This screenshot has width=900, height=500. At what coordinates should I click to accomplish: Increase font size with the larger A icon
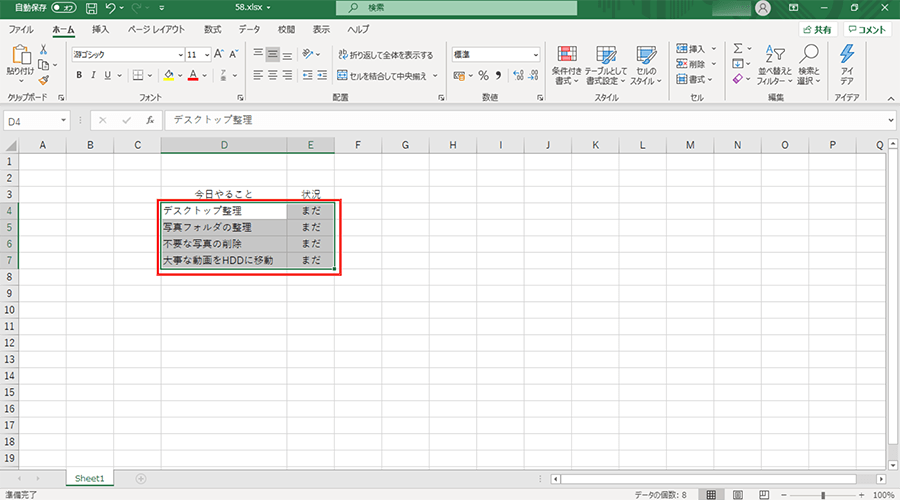coord(219,55)
